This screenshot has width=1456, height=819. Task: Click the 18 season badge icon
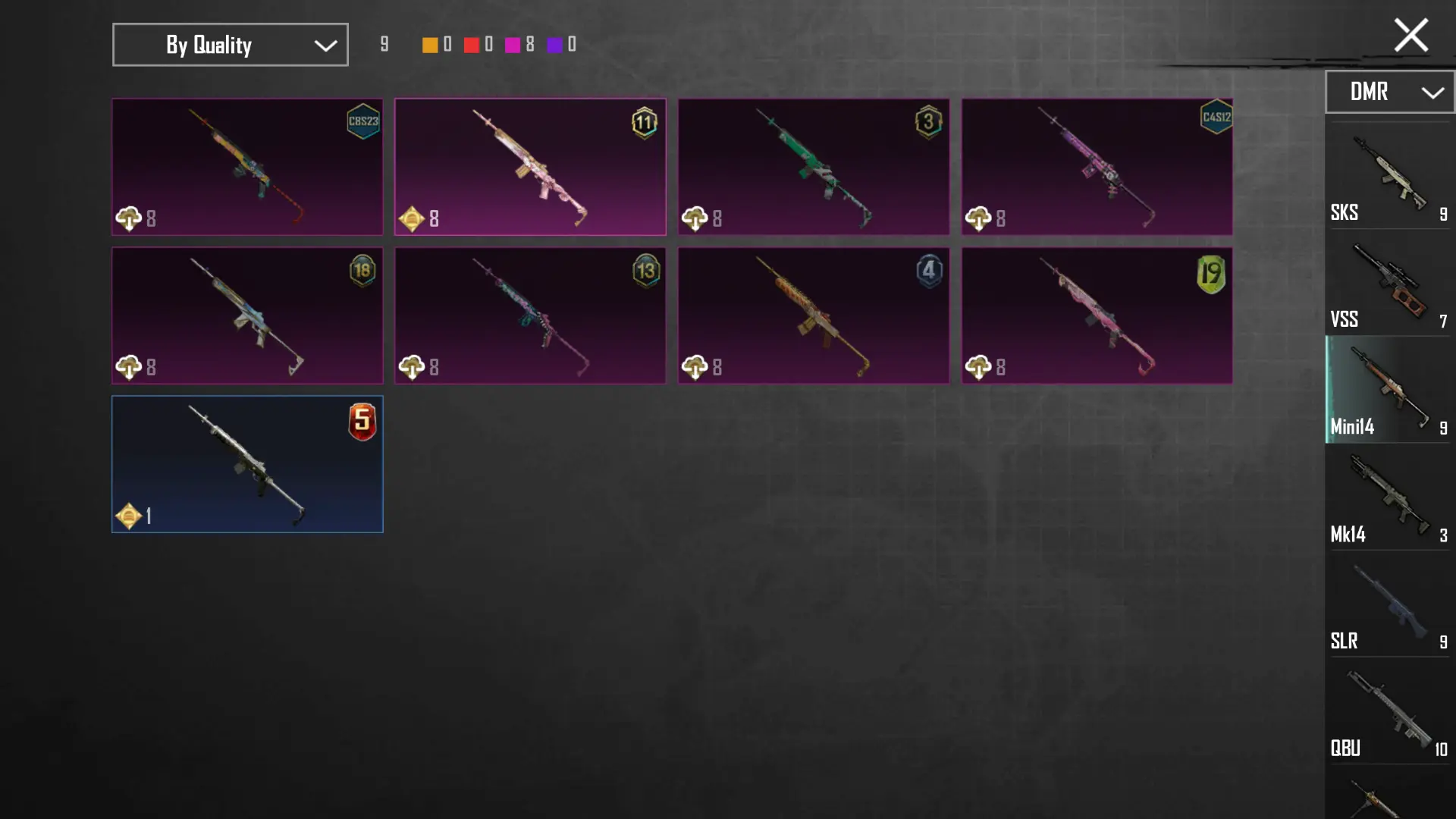coord(362,271)
